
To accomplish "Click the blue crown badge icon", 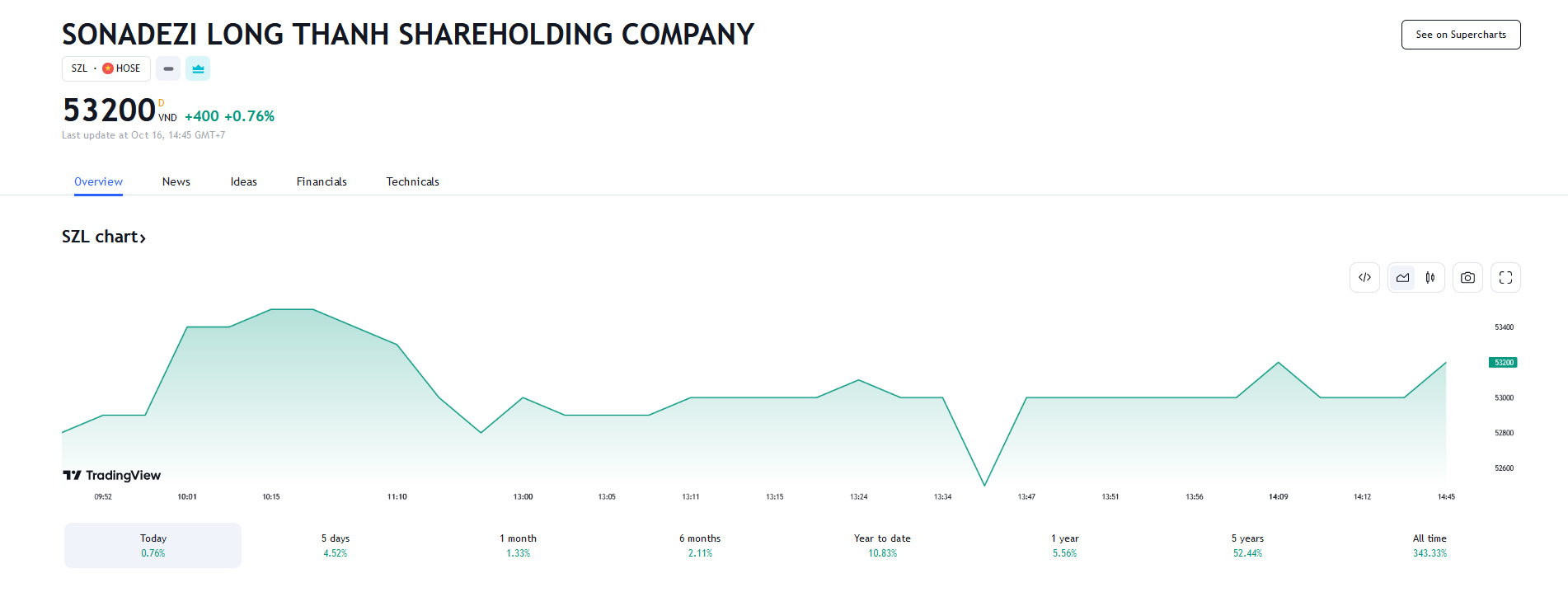I will pos(198,68).
